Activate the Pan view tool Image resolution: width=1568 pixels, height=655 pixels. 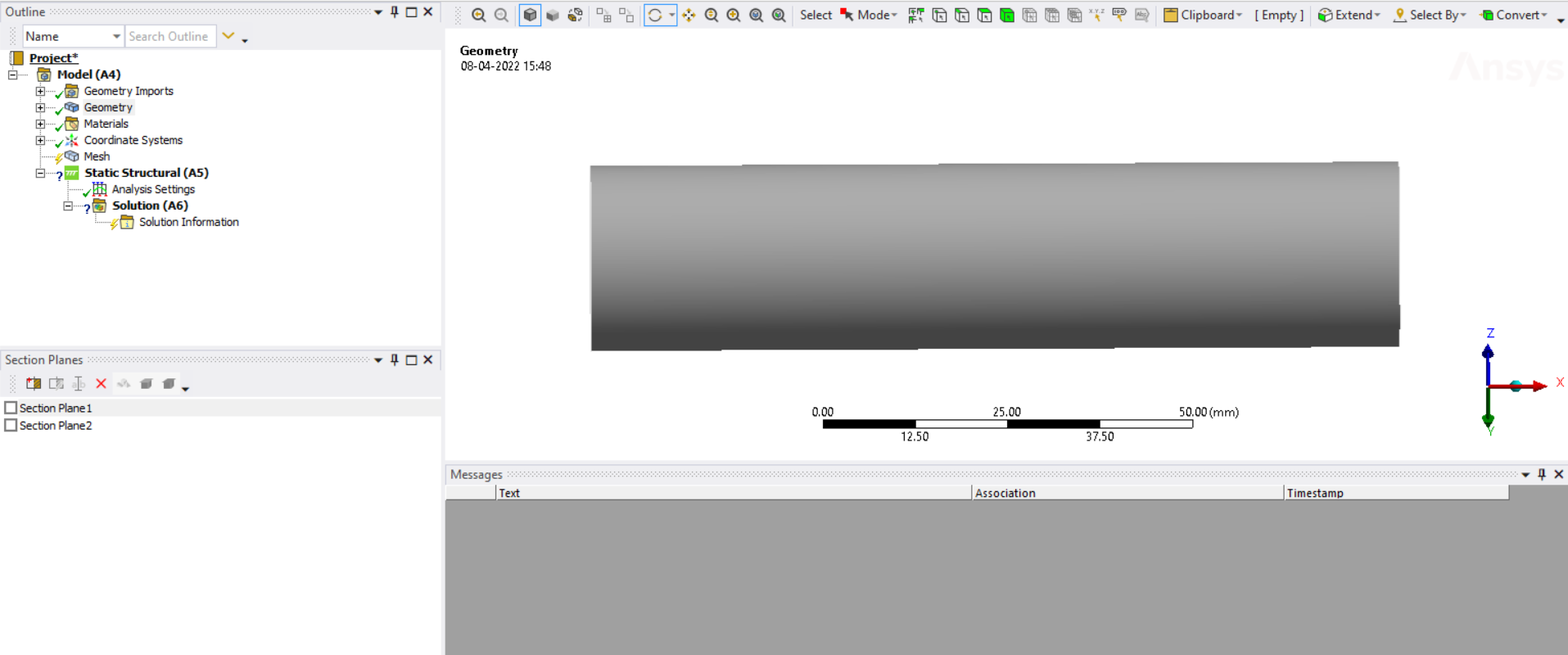tap(689, 15)
